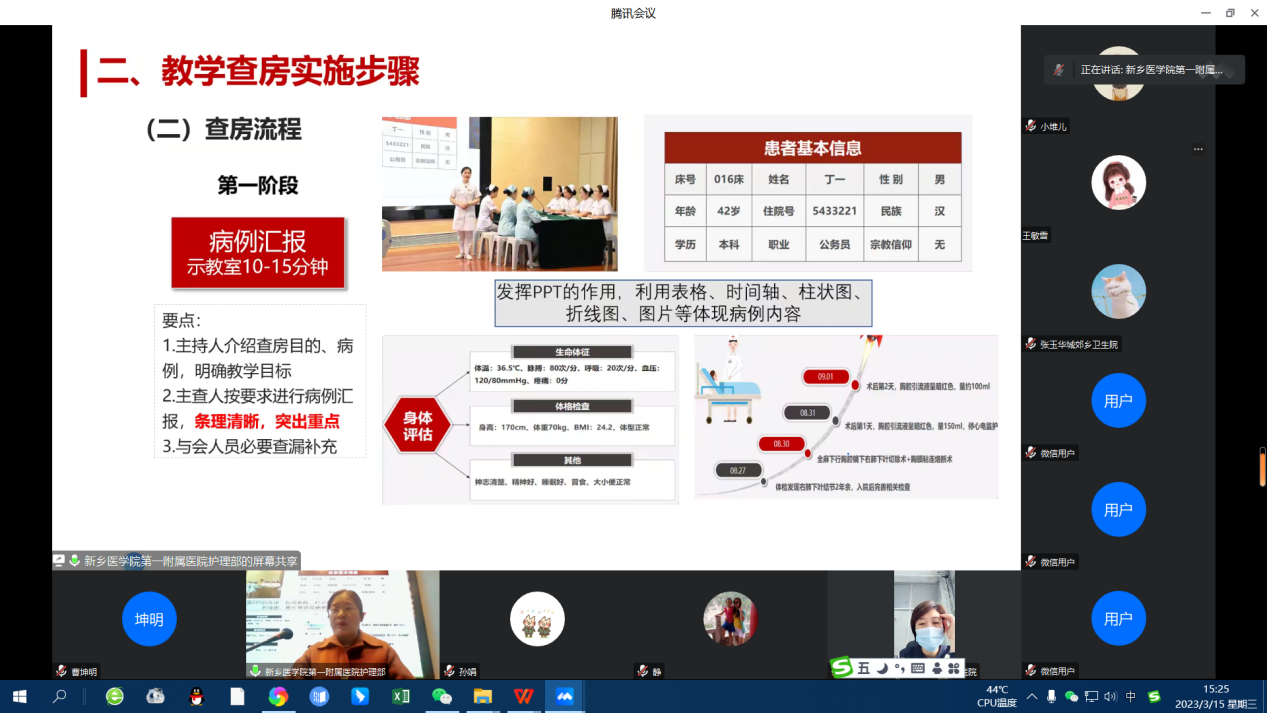Open the soft keyboard from IME toolbar
This screenshot has height=713, width=1267.
coord(917,668)
